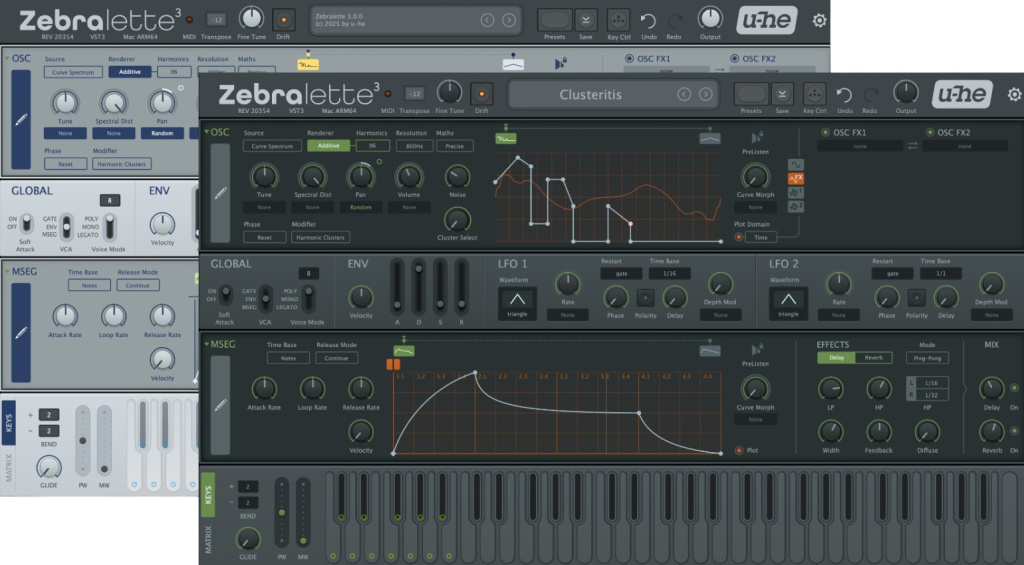Open the LFO 1 Time Base 1/16 dropdown
The width and height of the screenshot is (1024, 565).
click(669, 274)
